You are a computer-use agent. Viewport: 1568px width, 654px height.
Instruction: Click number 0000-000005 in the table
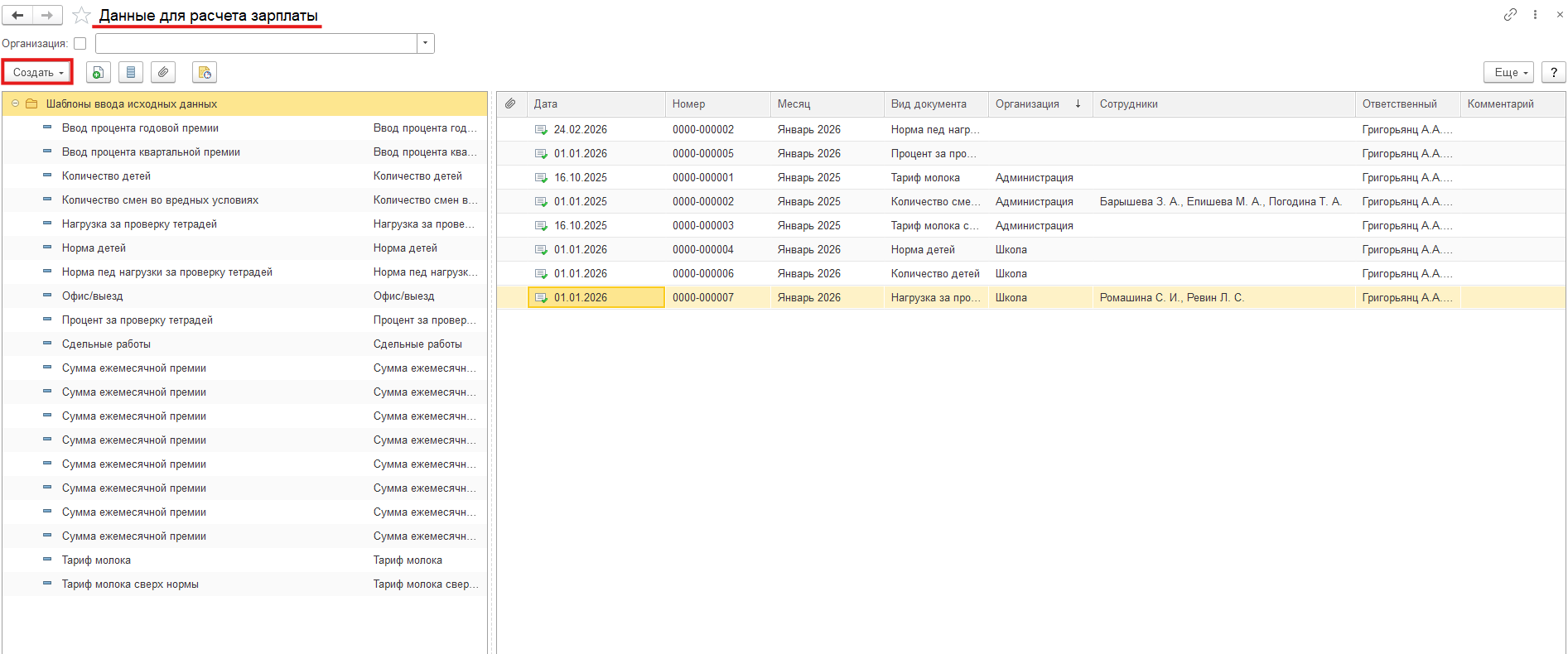tap(703, 154)
